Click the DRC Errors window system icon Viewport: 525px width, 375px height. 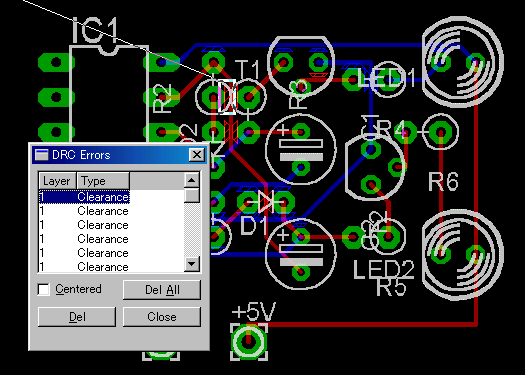pos(42,155)
